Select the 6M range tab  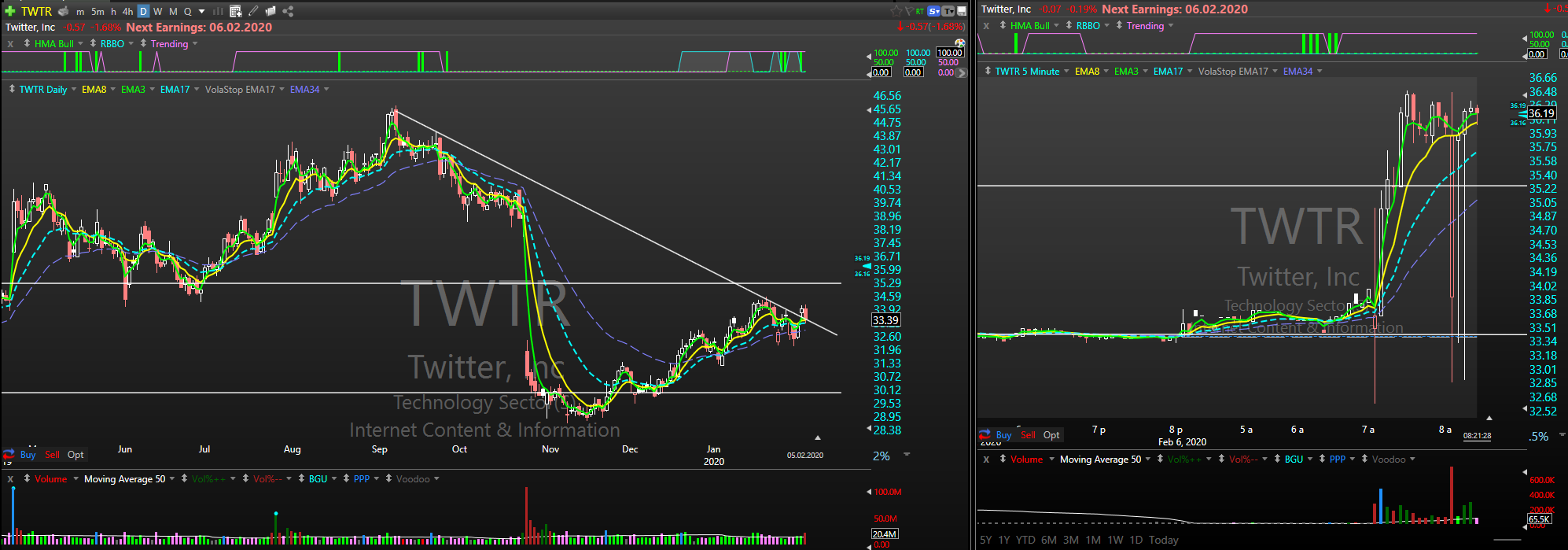point(1048,540)
